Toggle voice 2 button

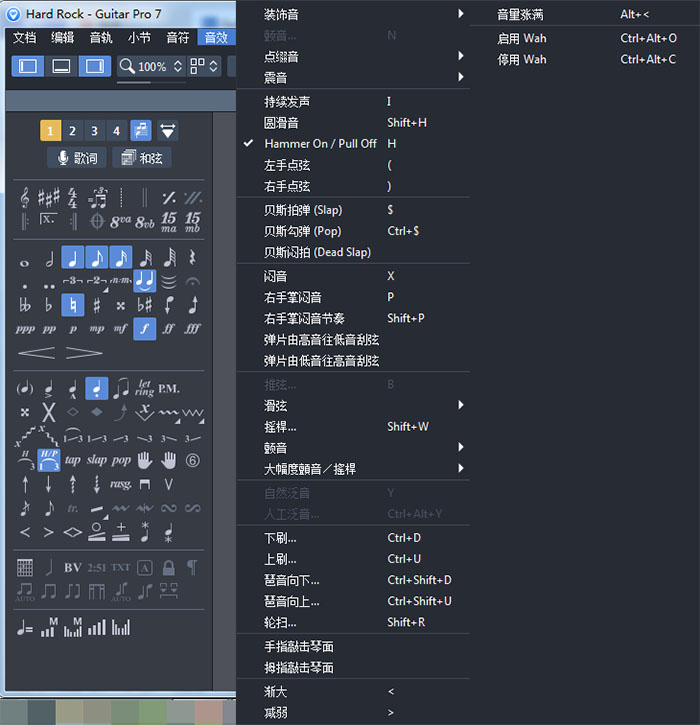(73, 131)
